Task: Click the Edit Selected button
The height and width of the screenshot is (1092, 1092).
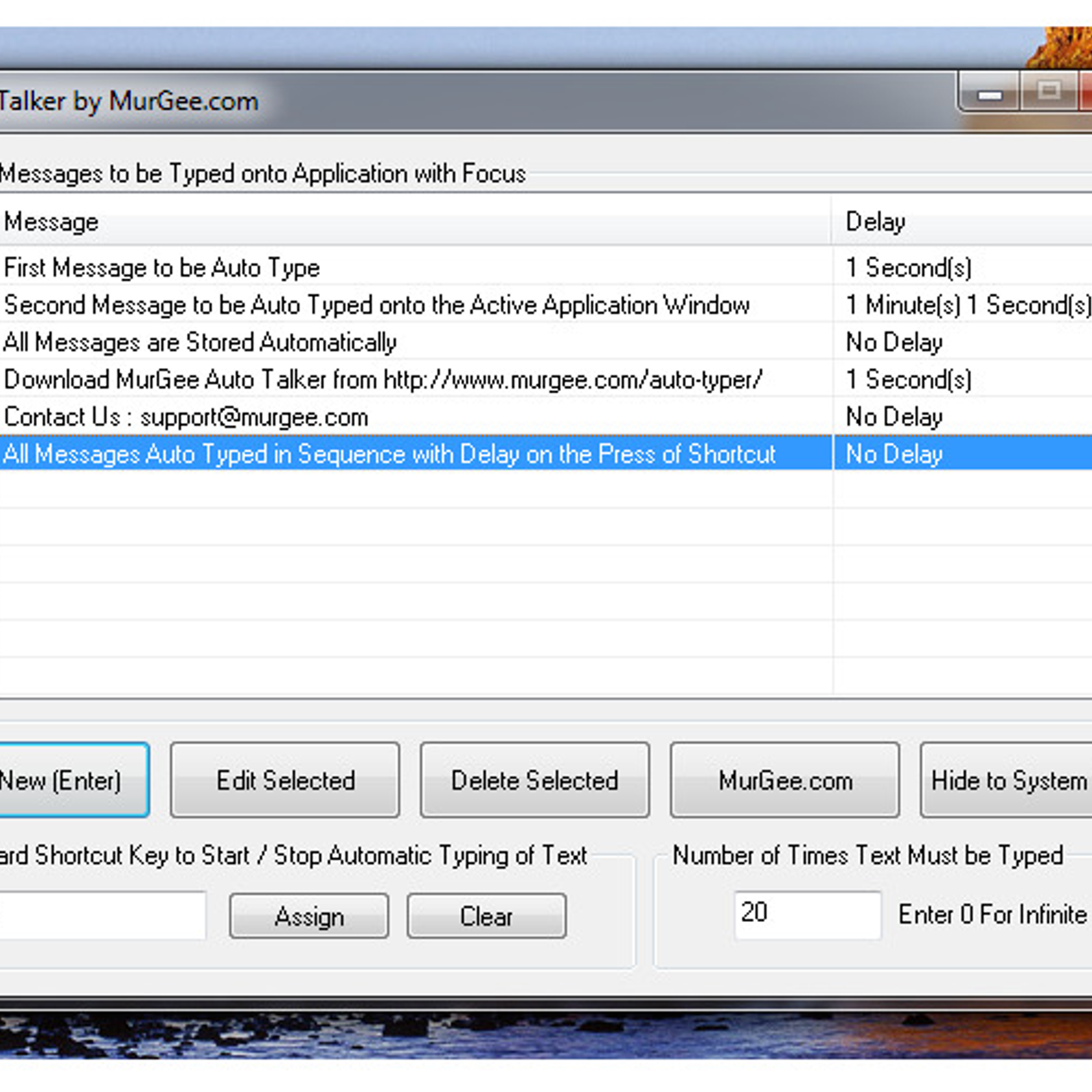Action: (285, 780)
